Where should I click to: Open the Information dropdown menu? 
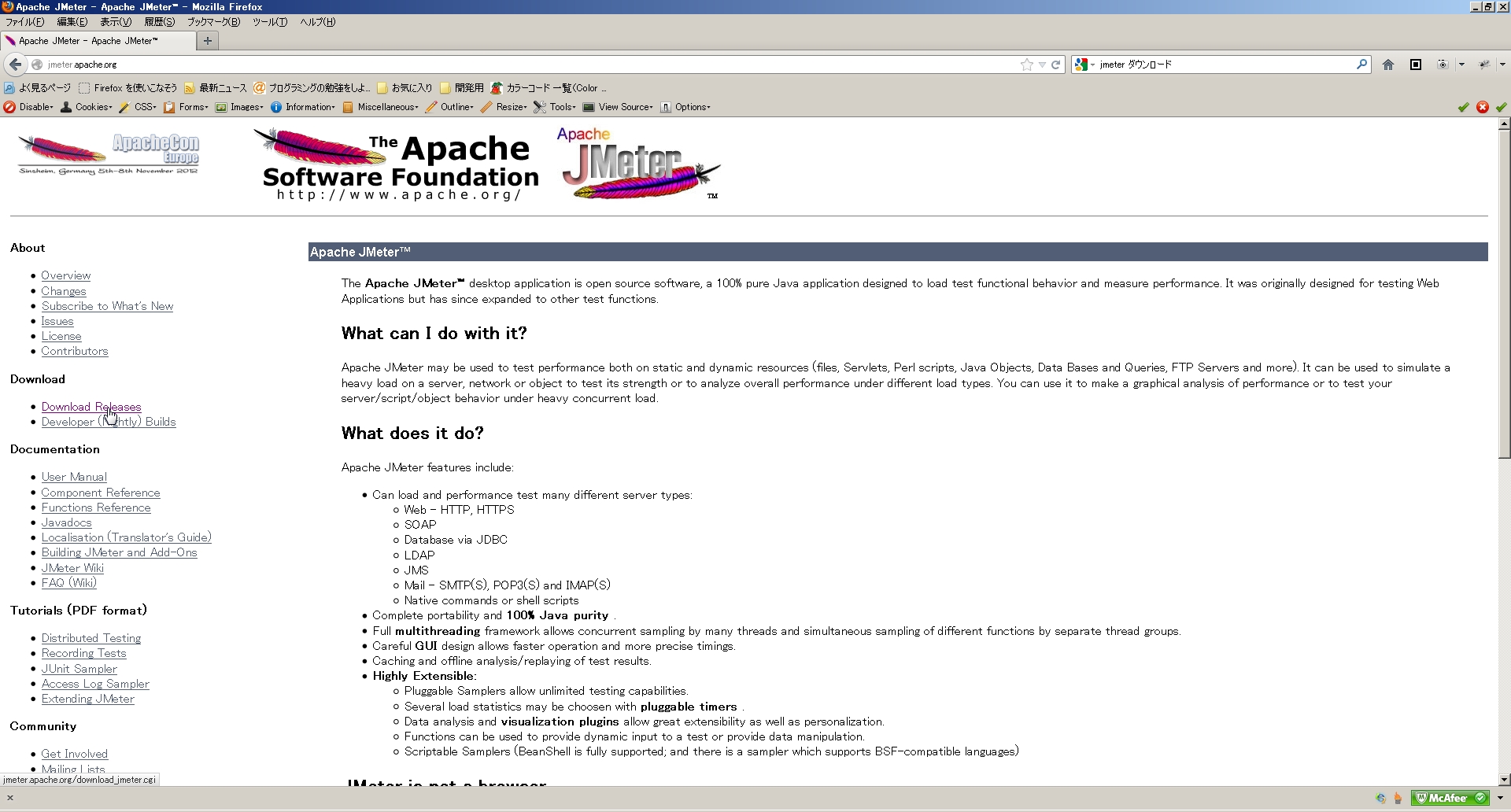[303, 107]
